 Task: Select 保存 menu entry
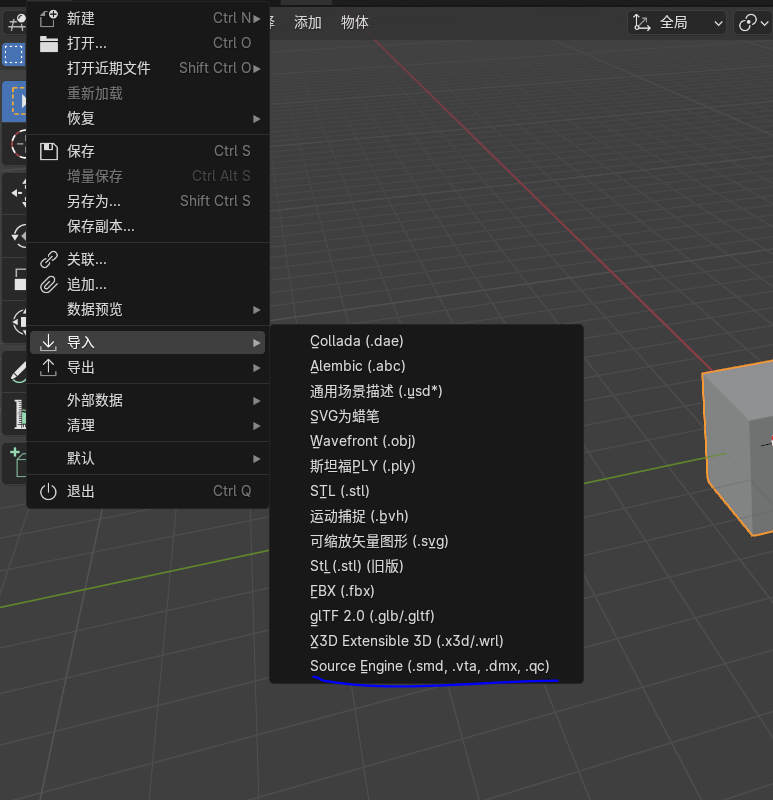(x=148, y=151)
